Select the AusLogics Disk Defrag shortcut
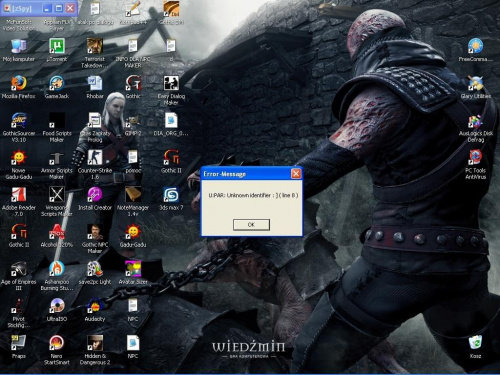This screenshot has height=375, width=500. tap(475, 122)
